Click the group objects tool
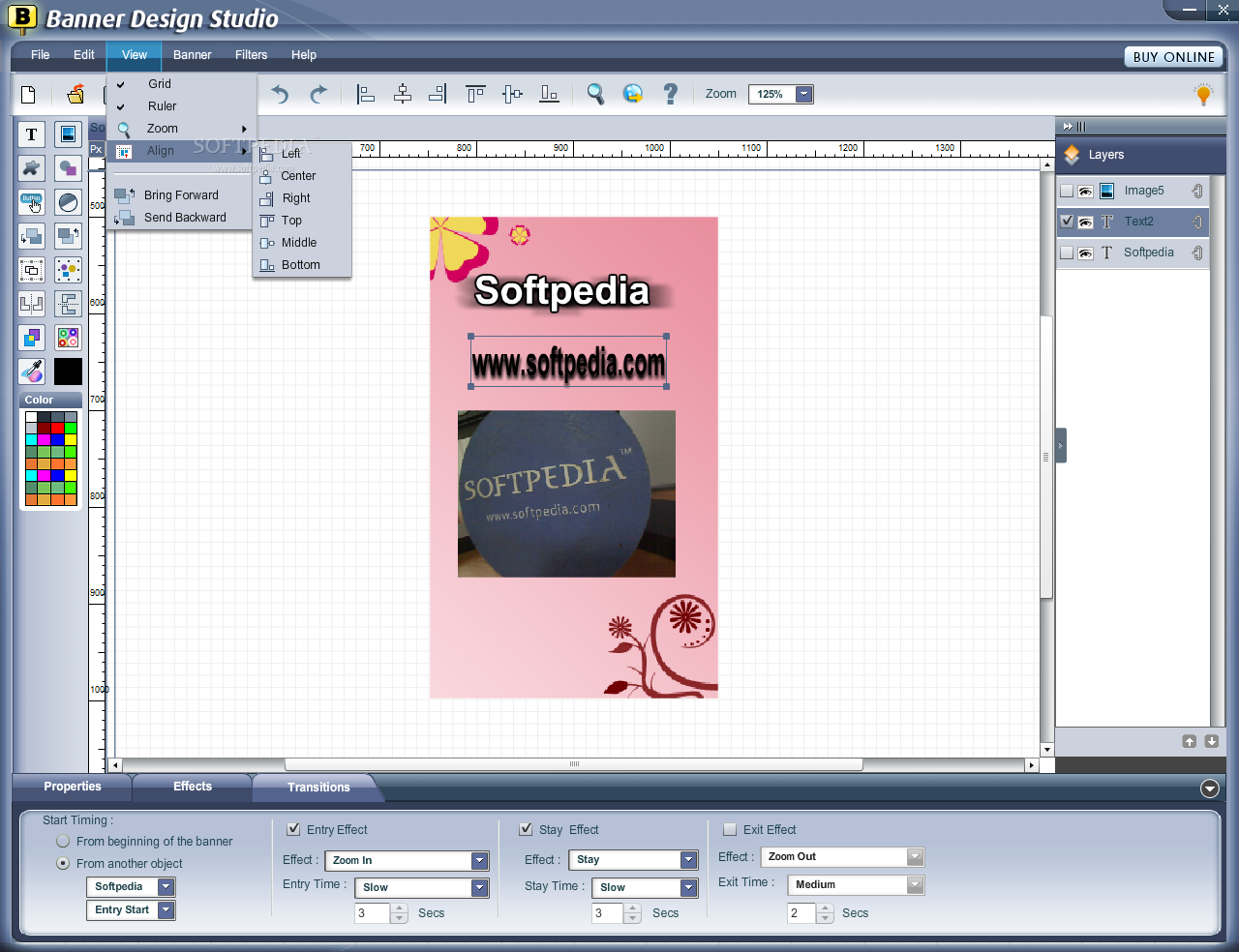This screenshot has height=952, width=1239. pos(32,270)
